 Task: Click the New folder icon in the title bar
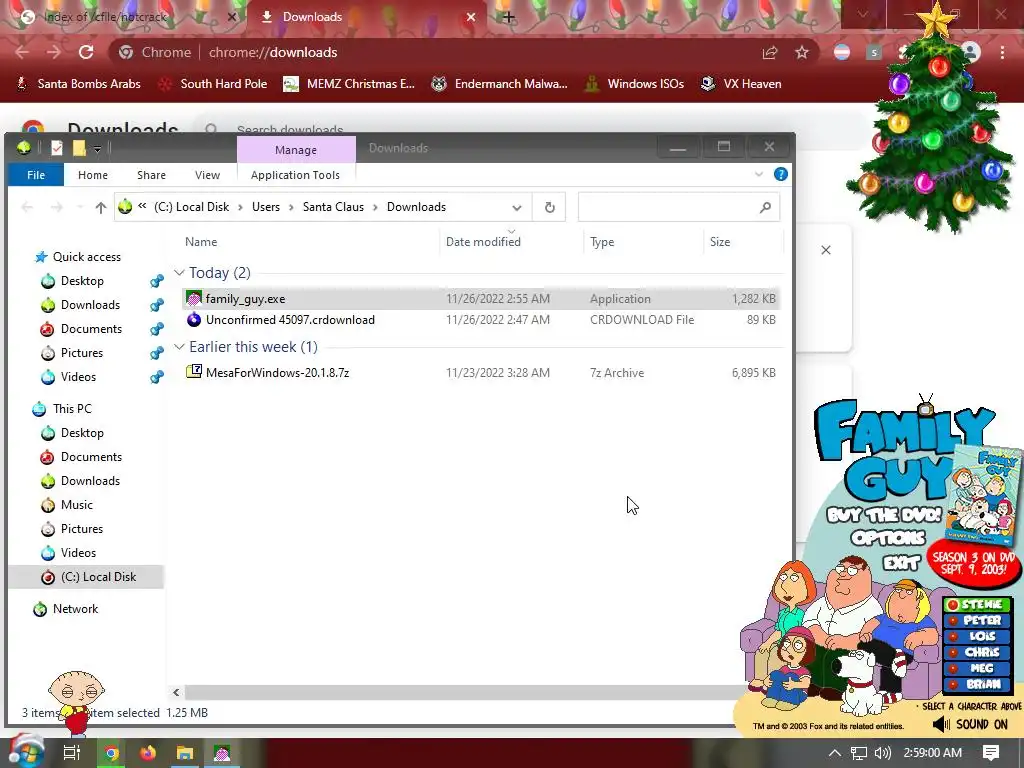click(79, 148)
